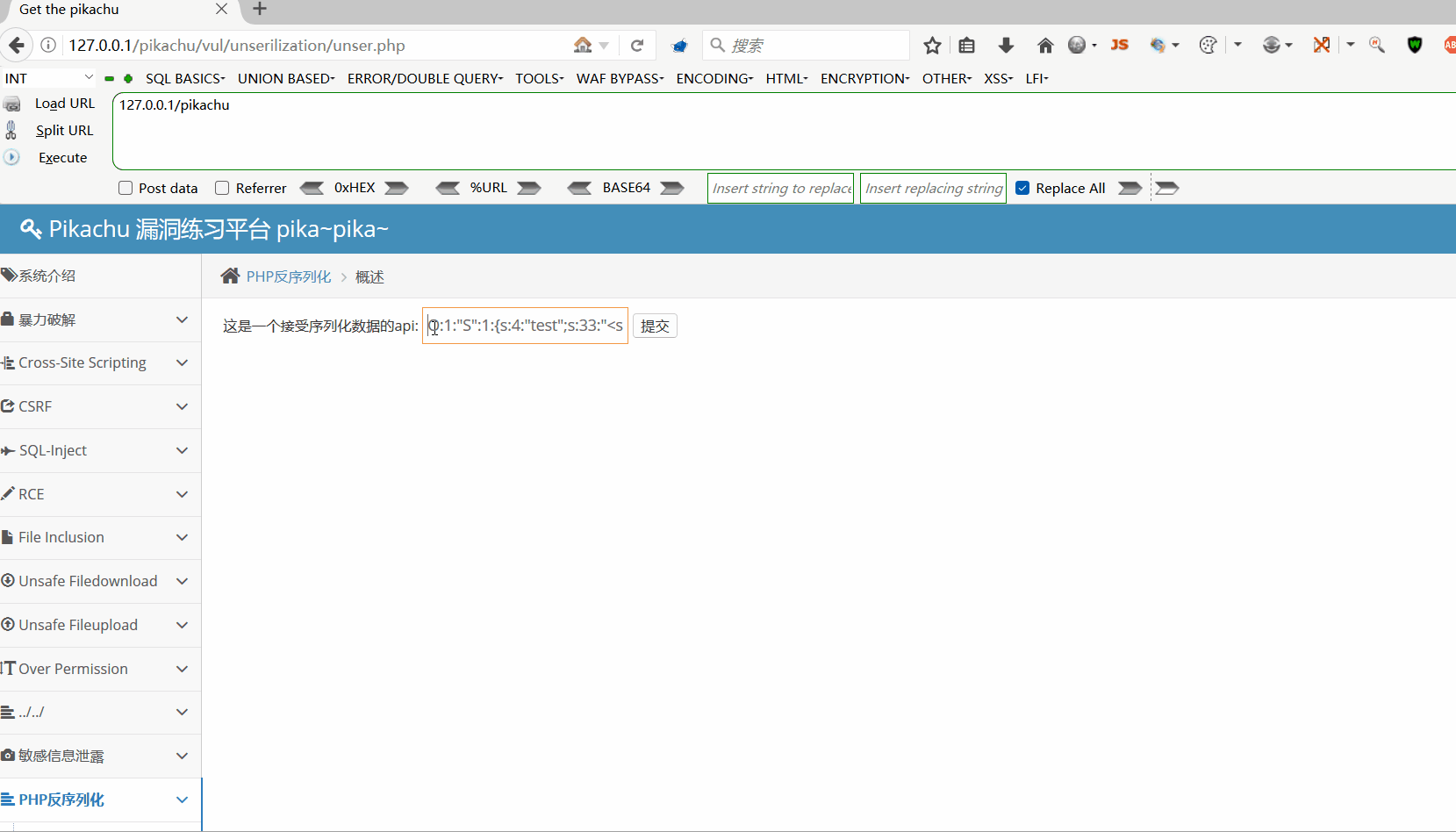The width and height of the screenshot is (1456, 832).
Task: Open downloads arrow icon
Action: (1006, 46)
